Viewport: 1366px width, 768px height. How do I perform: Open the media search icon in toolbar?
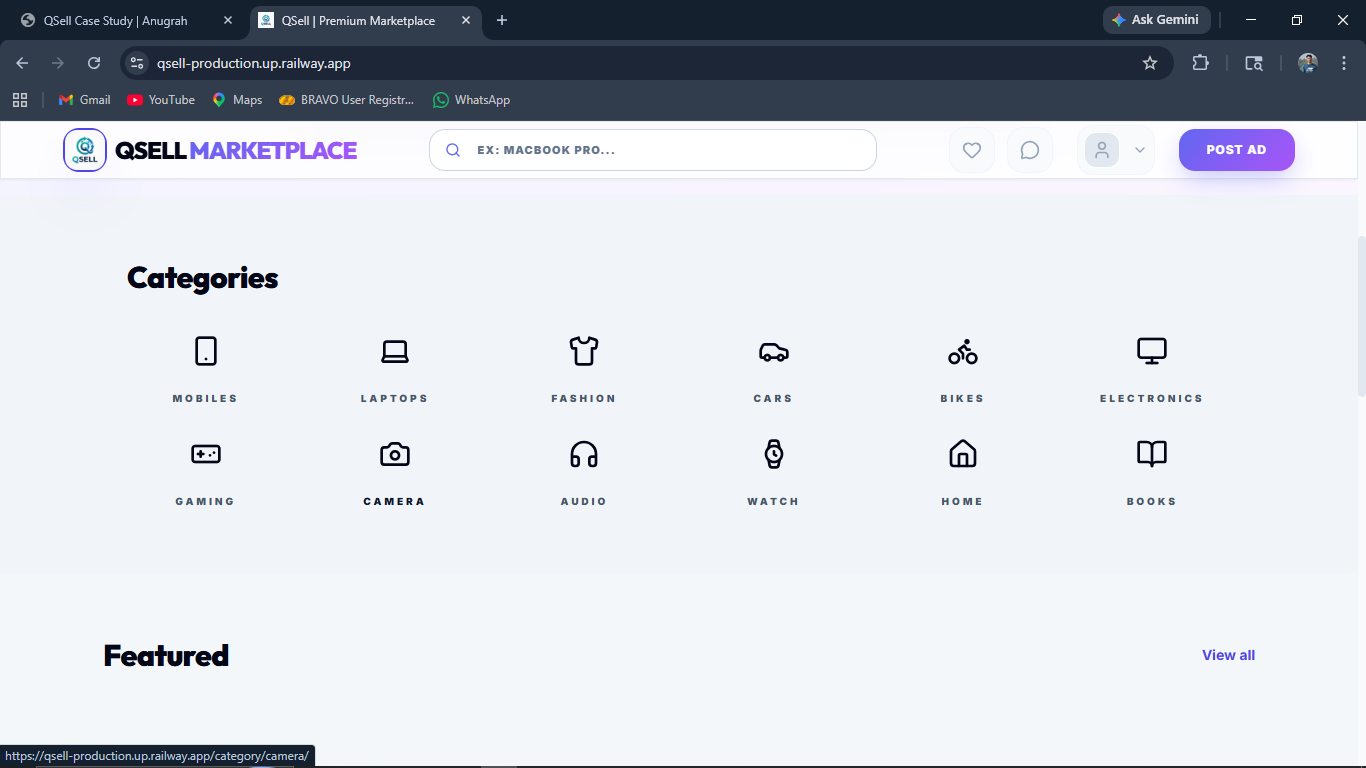[1254, 63]
